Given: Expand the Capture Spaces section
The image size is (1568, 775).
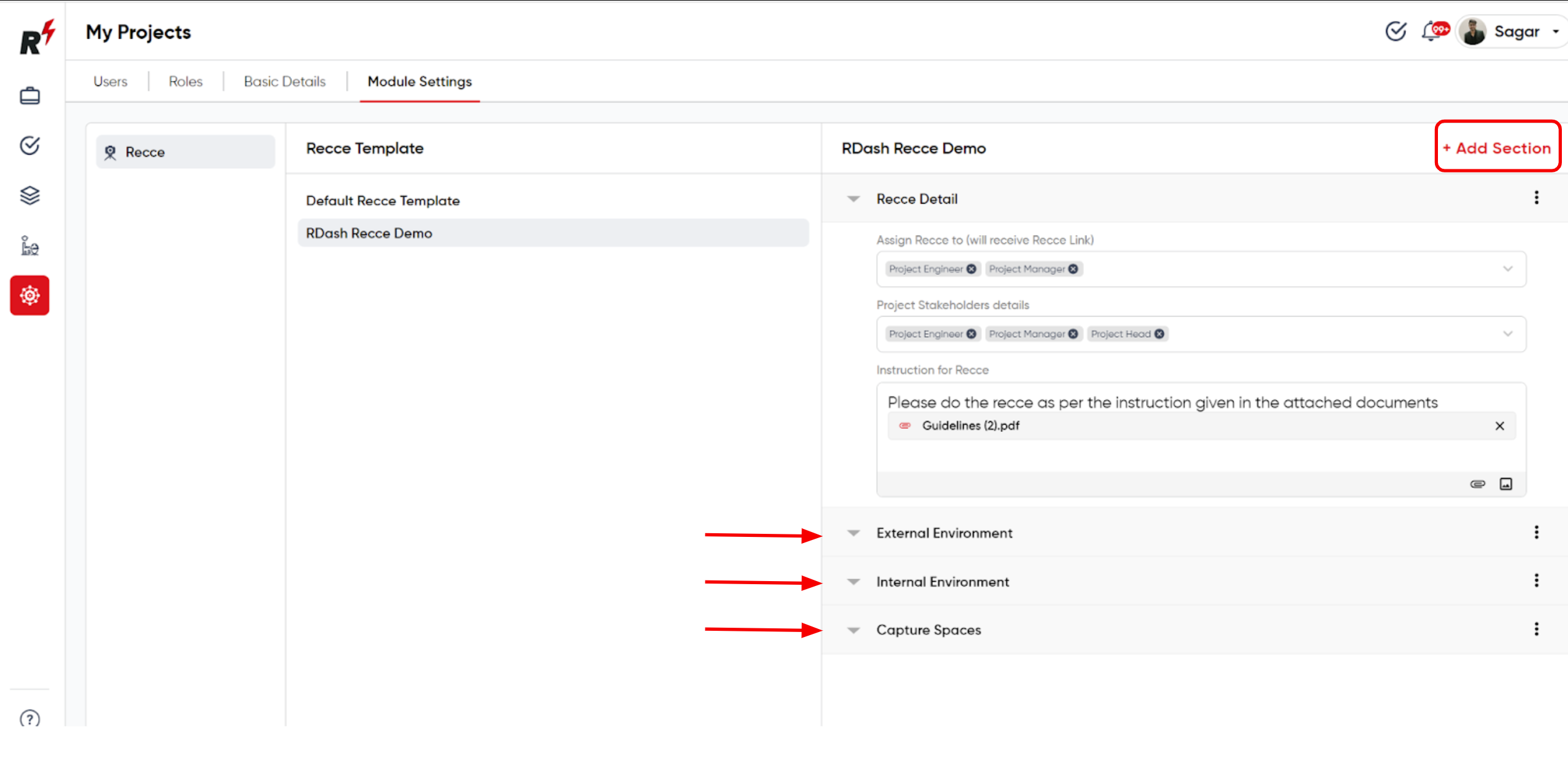Looking at the screenshot, I should point(853,630).
